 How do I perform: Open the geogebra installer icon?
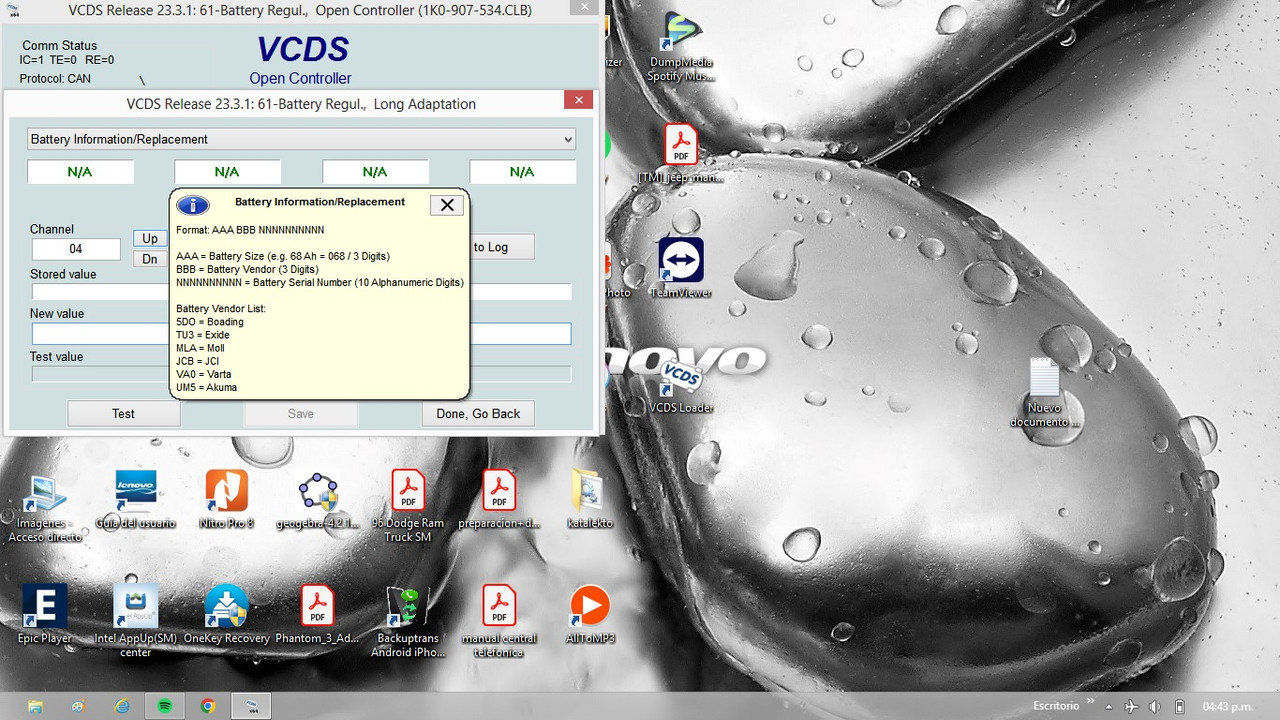pyautogui.click(x=318, y=500)
